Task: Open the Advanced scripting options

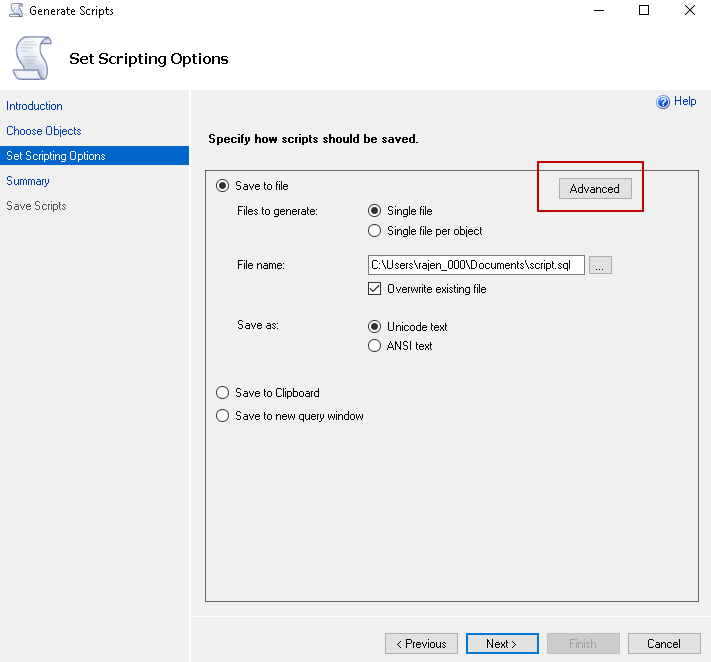Action: [x=595, y=189]
